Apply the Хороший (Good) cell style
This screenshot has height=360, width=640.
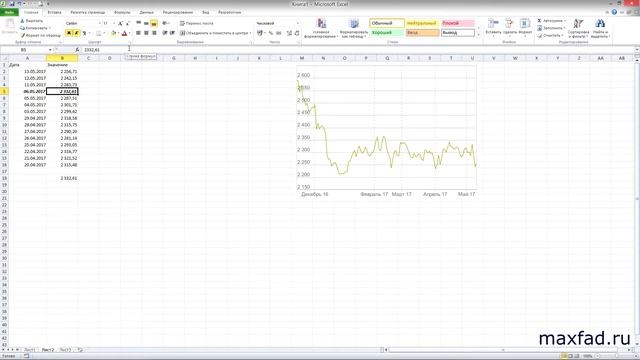click(x=387, y=33)
